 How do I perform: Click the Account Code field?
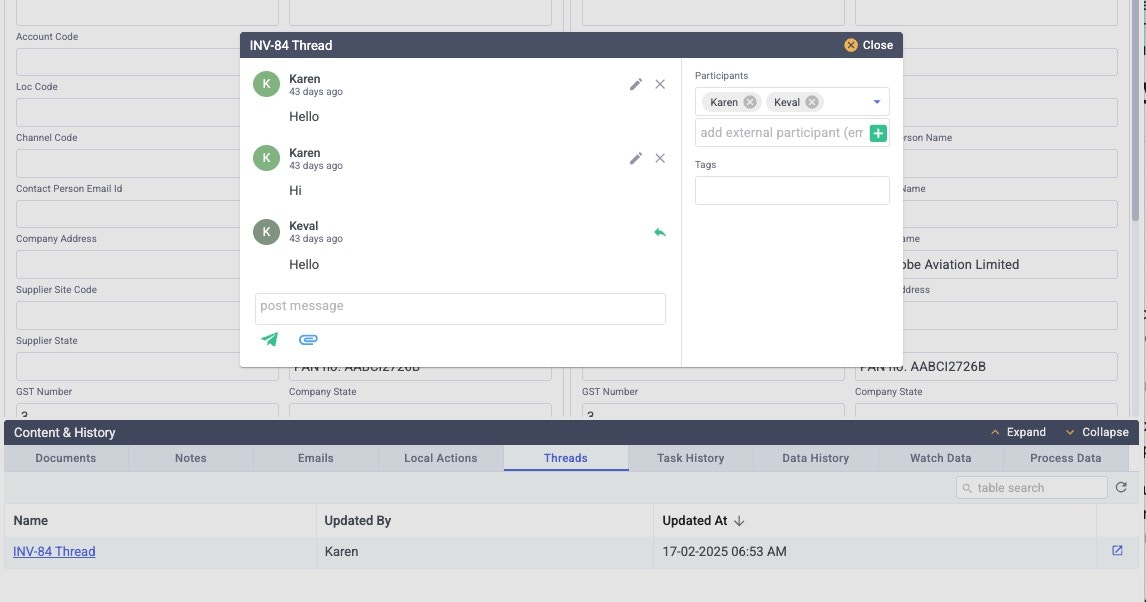[128, 62]
